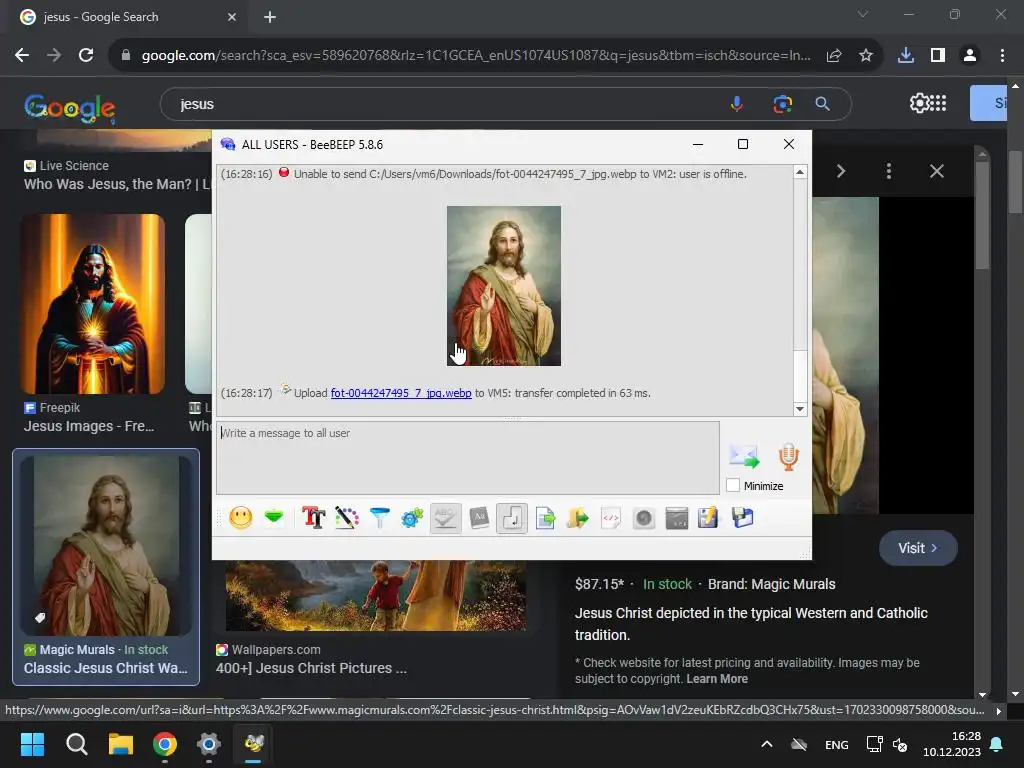
Task: Open a new Chrome tab
Action: point(270,17)
